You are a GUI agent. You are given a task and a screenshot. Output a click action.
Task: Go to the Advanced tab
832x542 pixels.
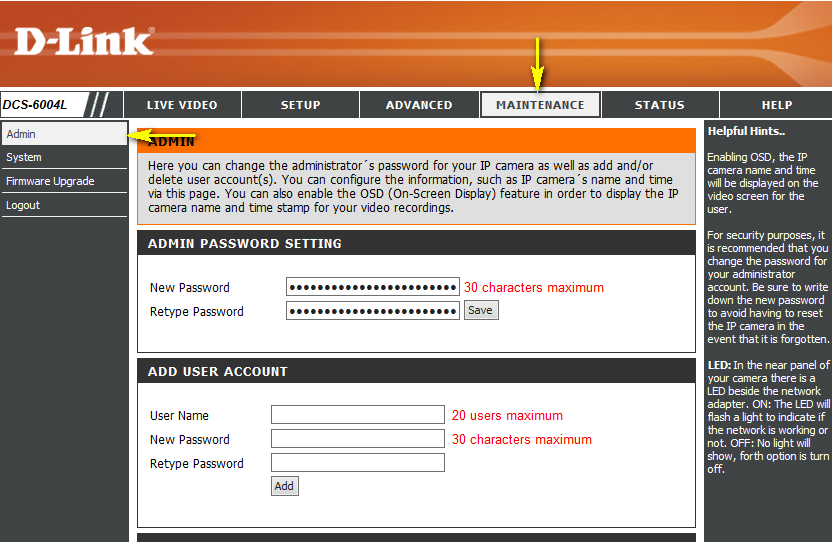(x=419, y=105)
